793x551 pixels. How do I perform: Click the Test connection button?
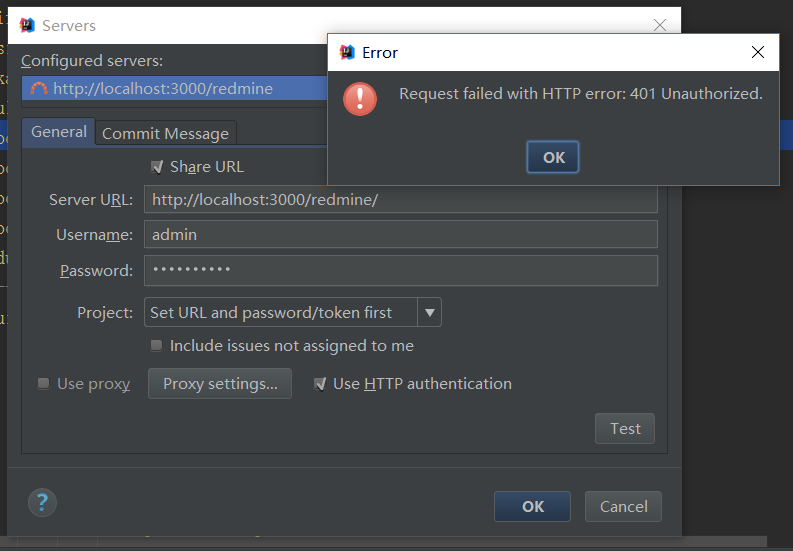[x=625, y=429]
